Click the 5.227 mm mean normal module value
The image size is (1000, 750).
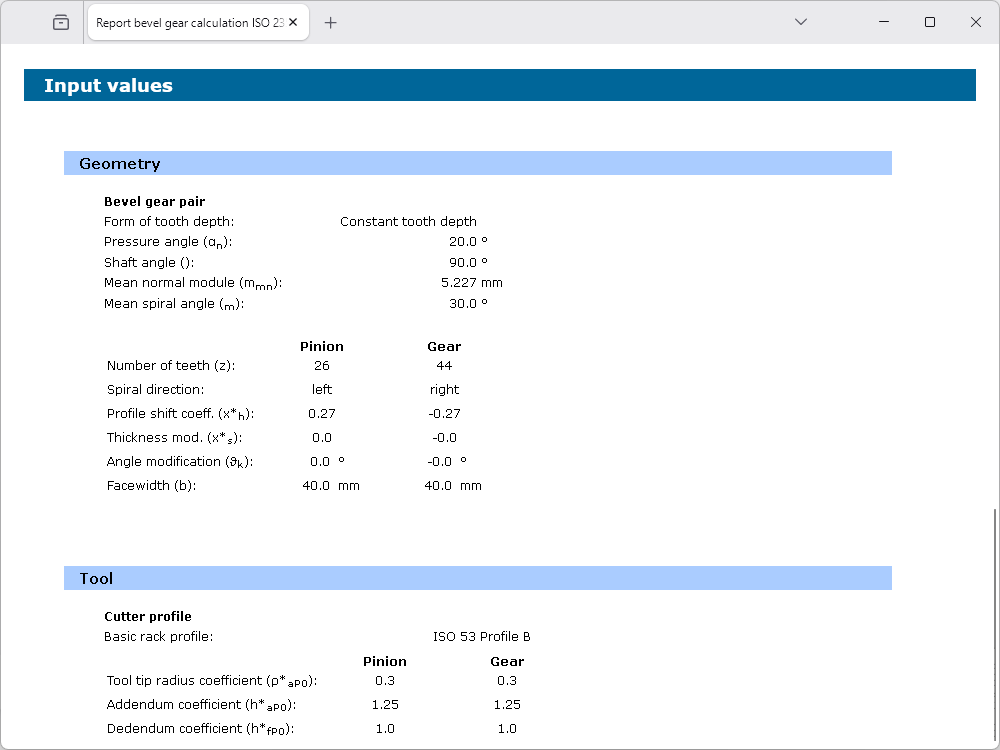click(471, 283)
